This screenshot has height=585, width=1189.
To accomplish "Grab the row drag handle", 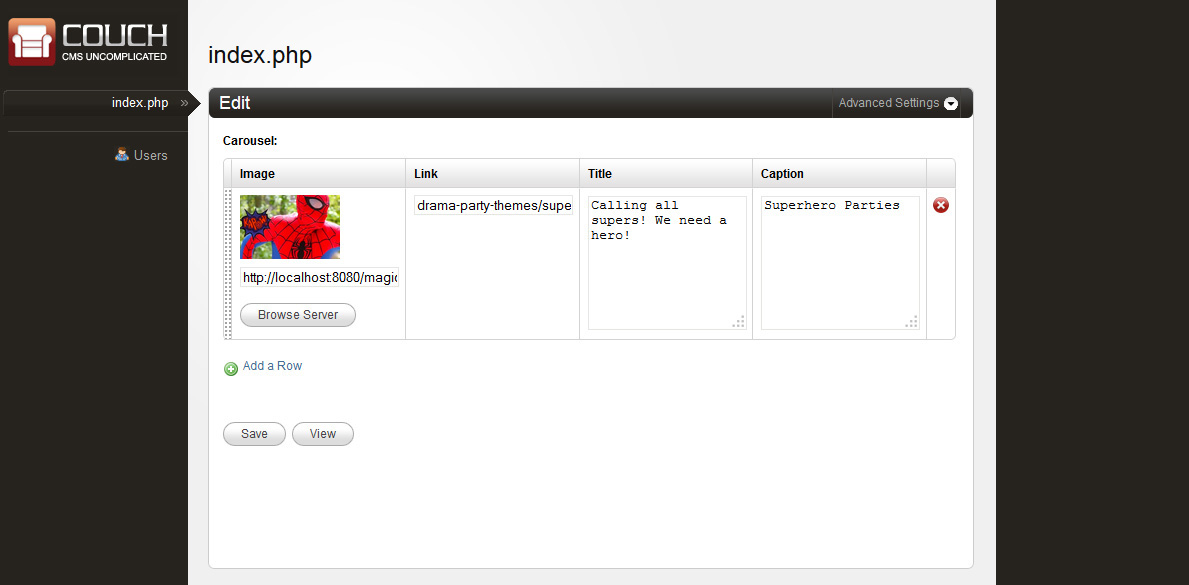I will tap(227, 263).
